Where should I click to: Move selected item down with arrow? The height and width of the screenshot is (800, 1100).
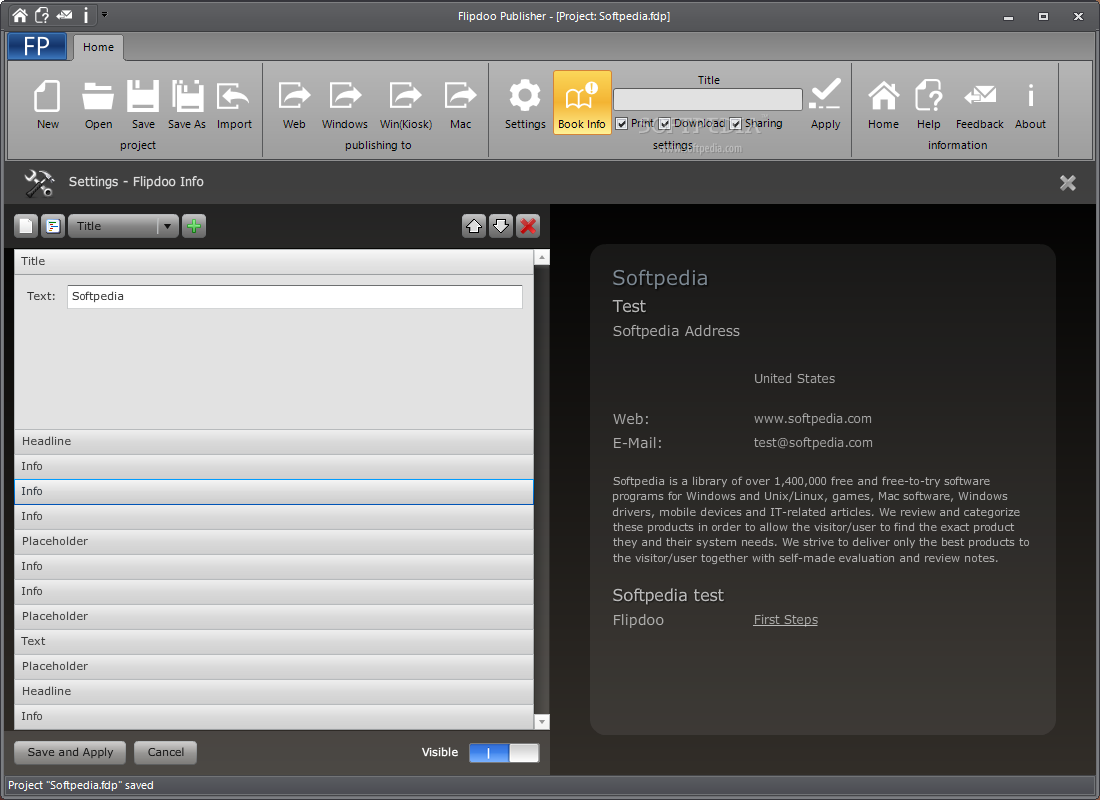(x=501, y=226)
